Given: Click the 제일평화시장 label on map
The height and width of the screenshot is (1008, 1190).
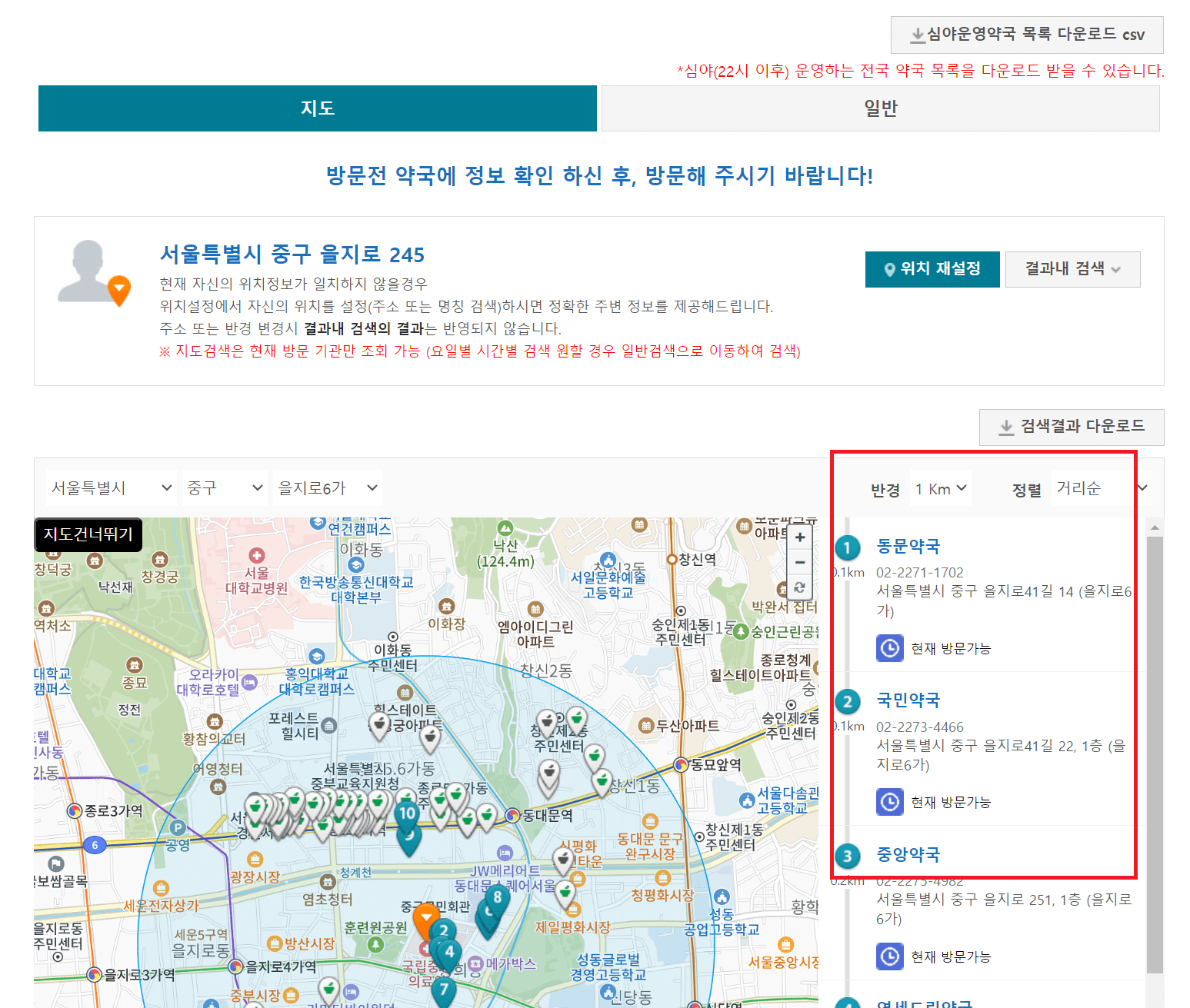Looking at the screenshot, I should tap(573, 927).
